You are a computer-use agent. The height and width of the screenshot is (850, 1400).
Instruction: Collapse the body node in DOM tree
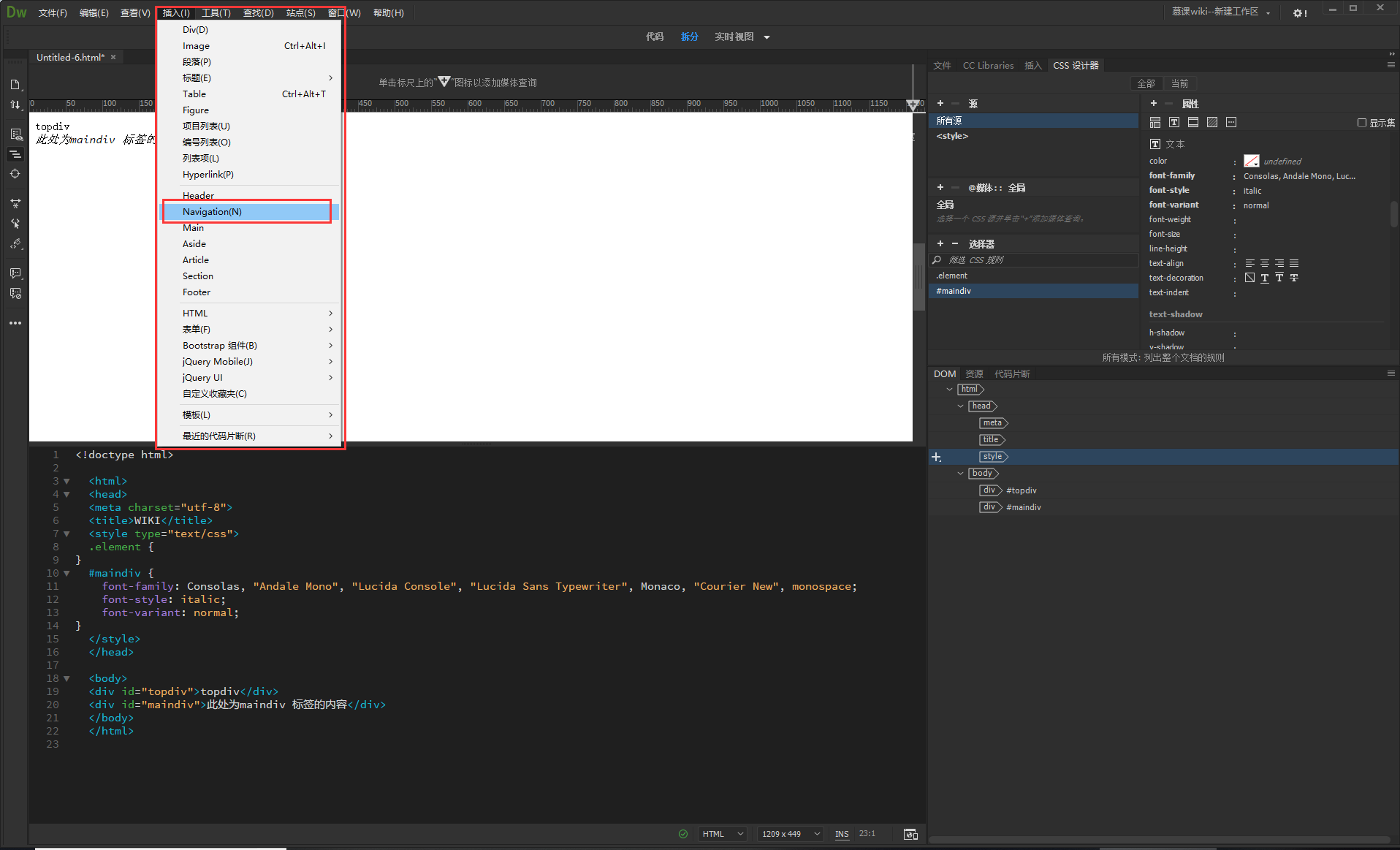[x=960, y=474]
